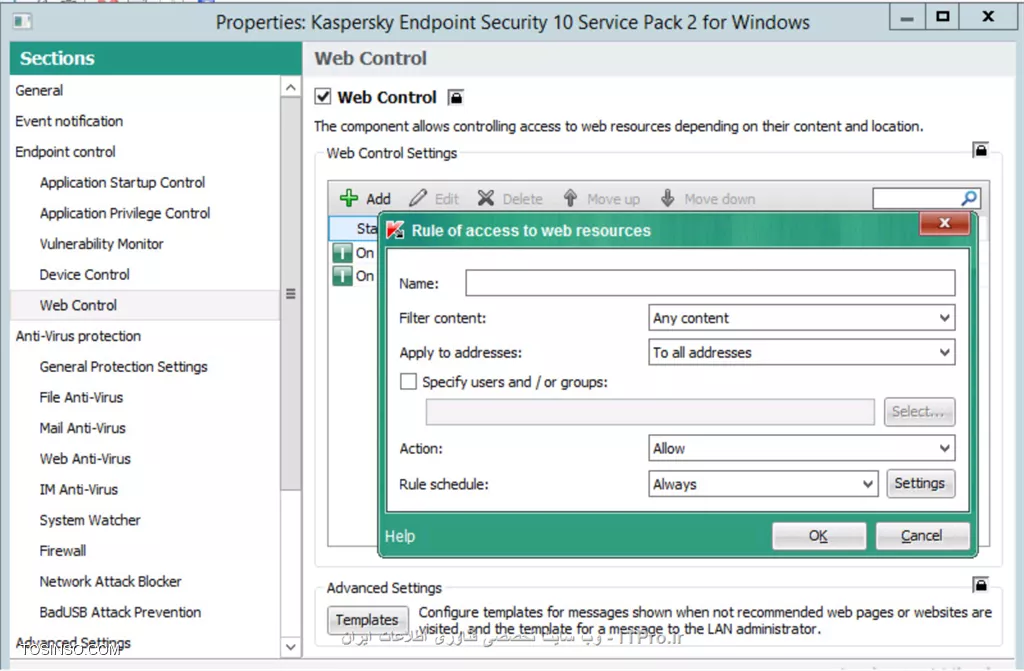
Task: Open the Filter content dropdown
Action: click(801, 318)
